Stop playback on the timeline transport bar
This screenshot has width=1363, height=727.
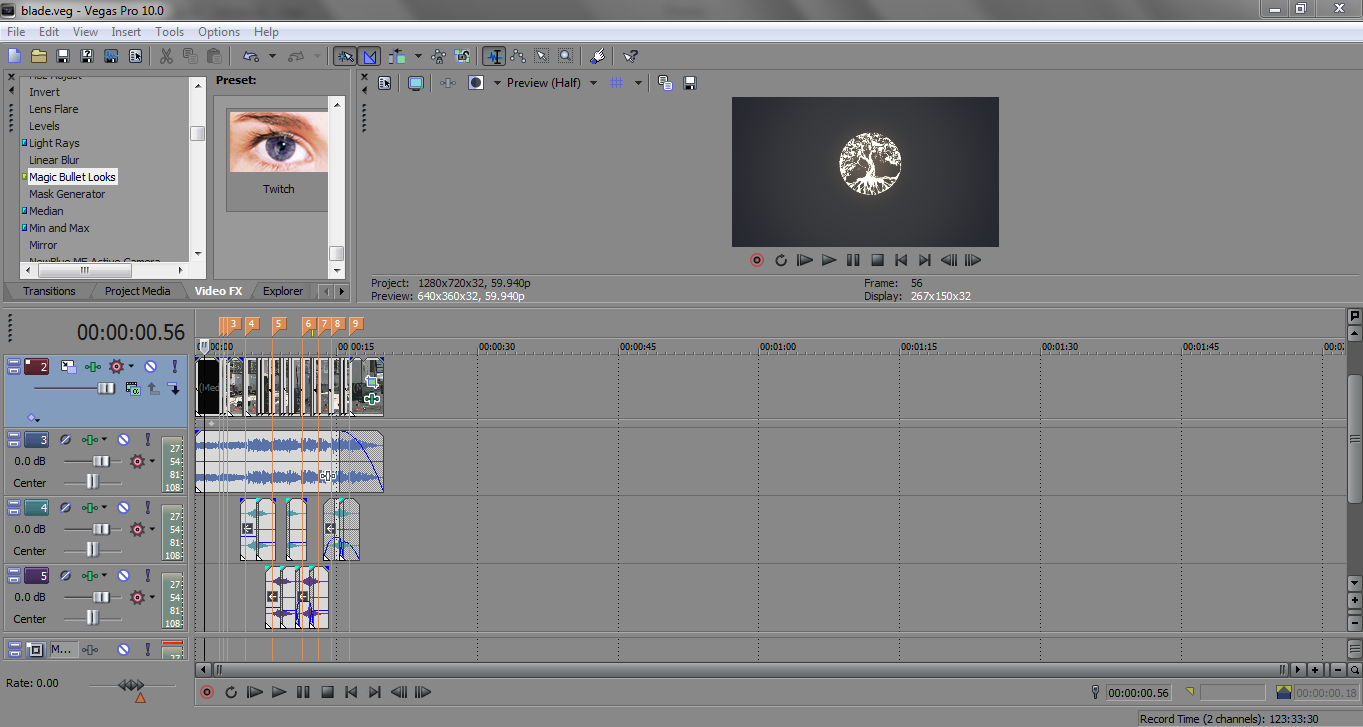point(327,692)
